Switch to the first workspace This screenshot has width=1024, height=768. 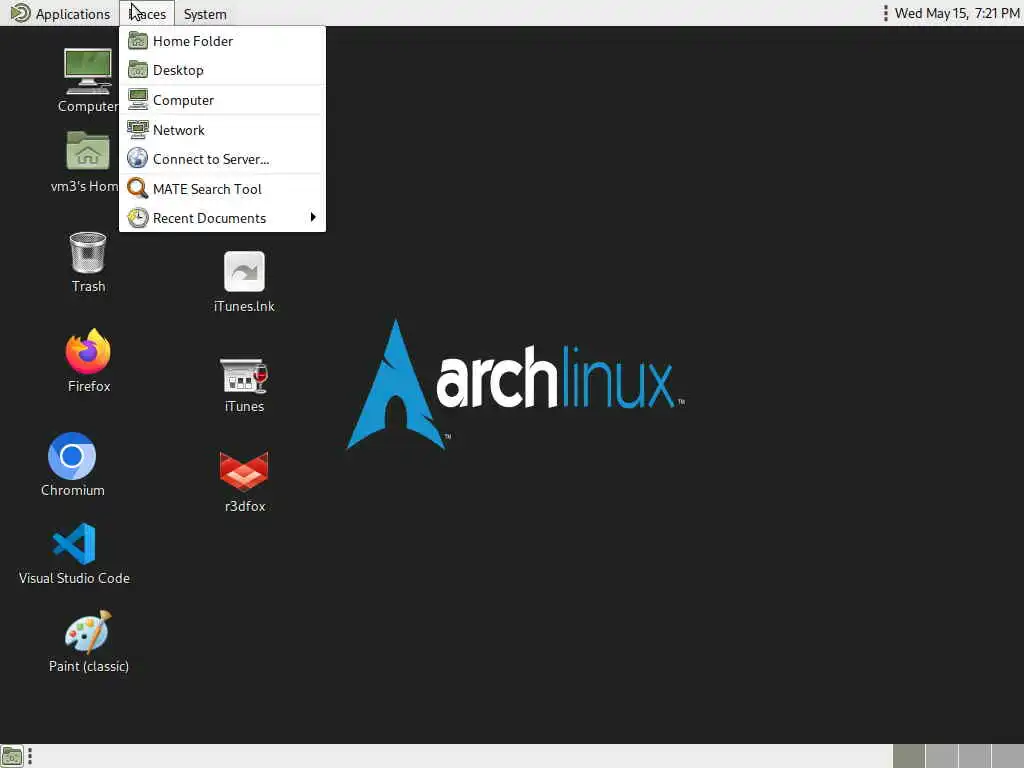pyautogui.click(x=908, y=756)
